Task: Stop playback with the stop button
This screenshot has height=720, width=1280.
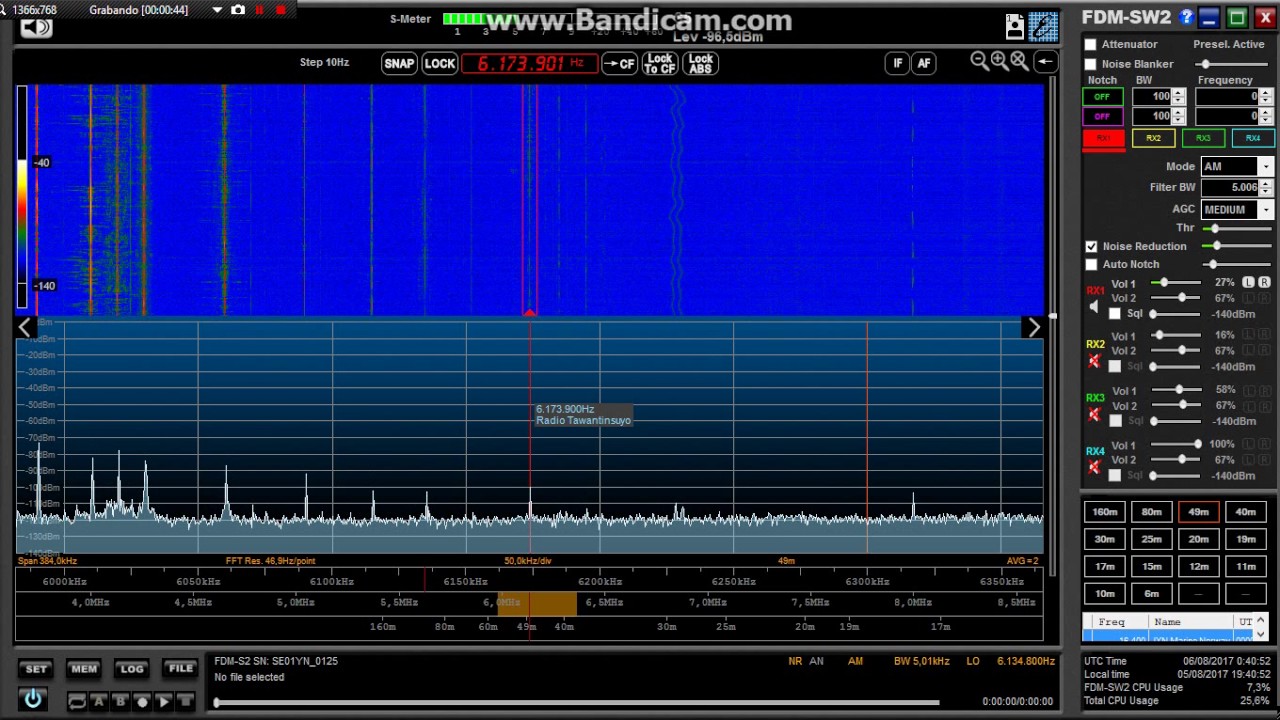Action: point(186,701)
